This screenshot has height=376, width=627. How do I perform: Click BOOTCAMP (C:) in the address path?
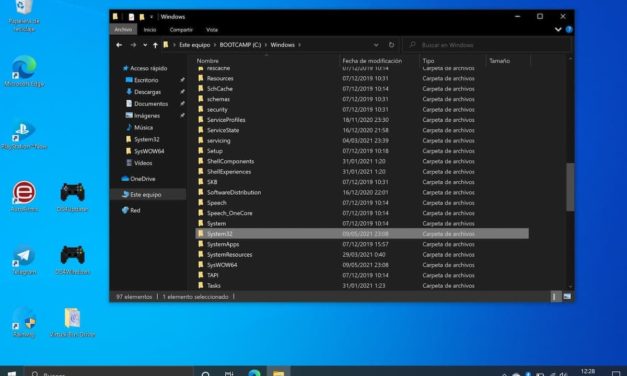point(240,45)
